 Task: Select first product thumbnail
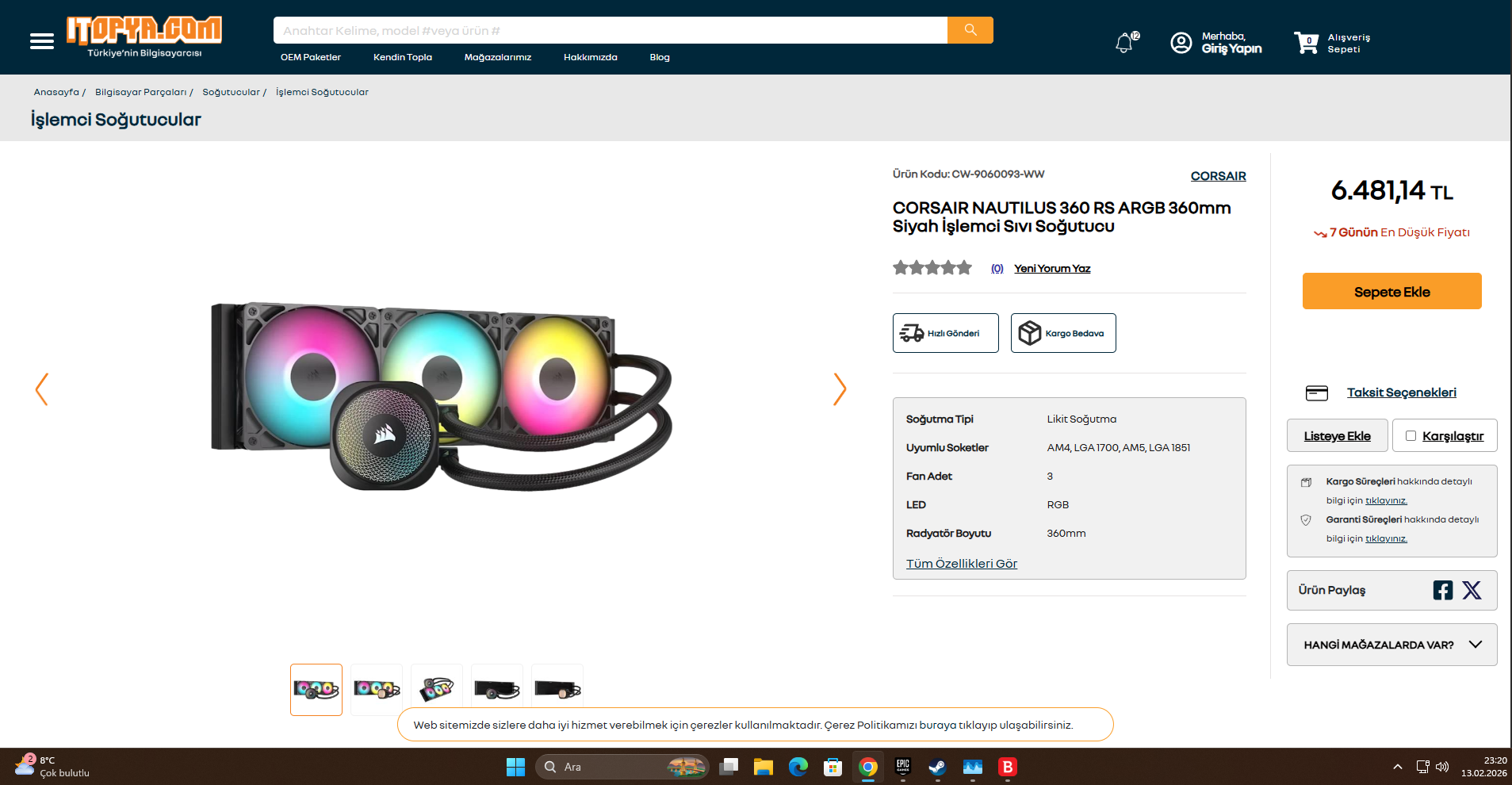pyautogui.click(x=316, y=690)
